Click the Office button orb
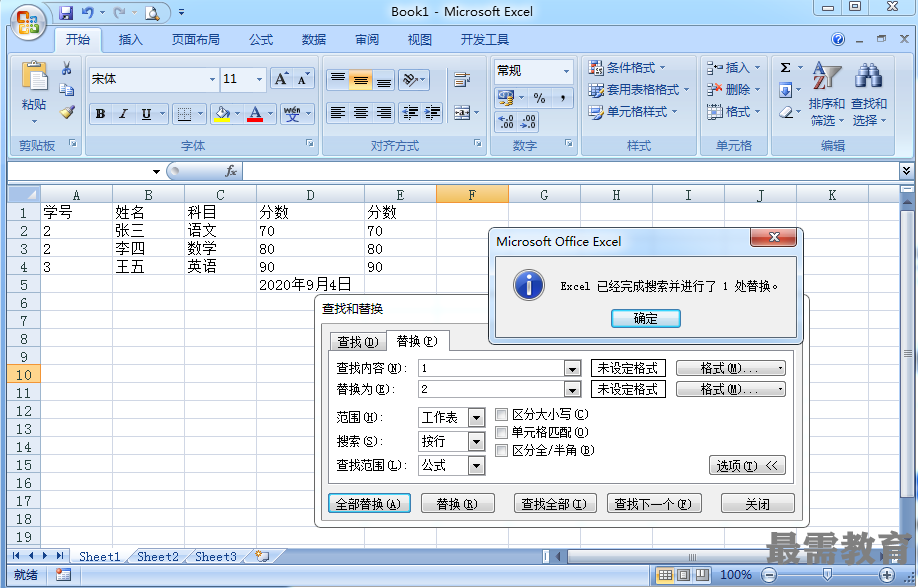 click(28, 23)
